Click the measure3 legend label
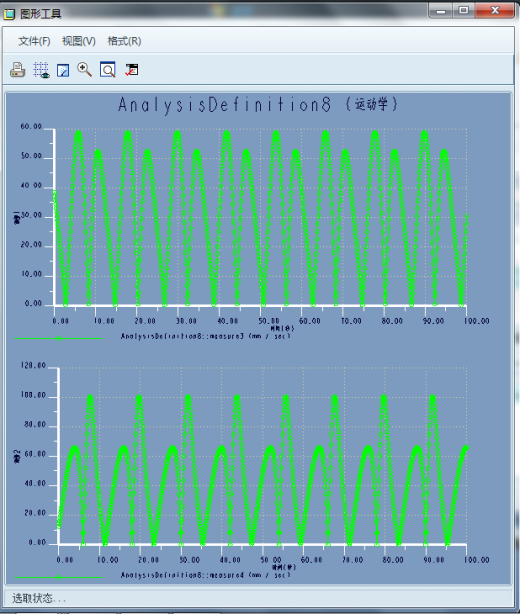520x614 pixels. [206, 336]
